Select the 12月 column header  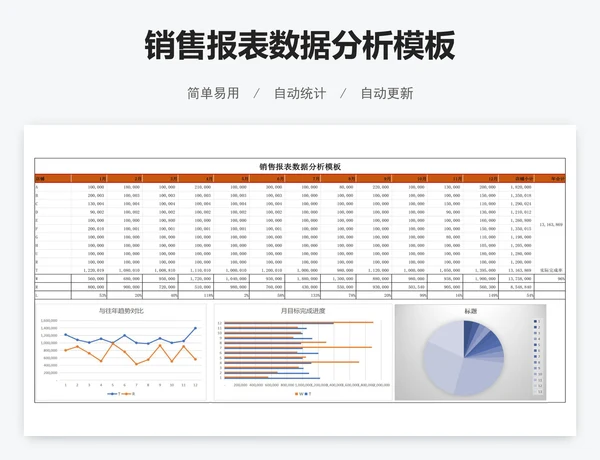[x=481, y=179]
